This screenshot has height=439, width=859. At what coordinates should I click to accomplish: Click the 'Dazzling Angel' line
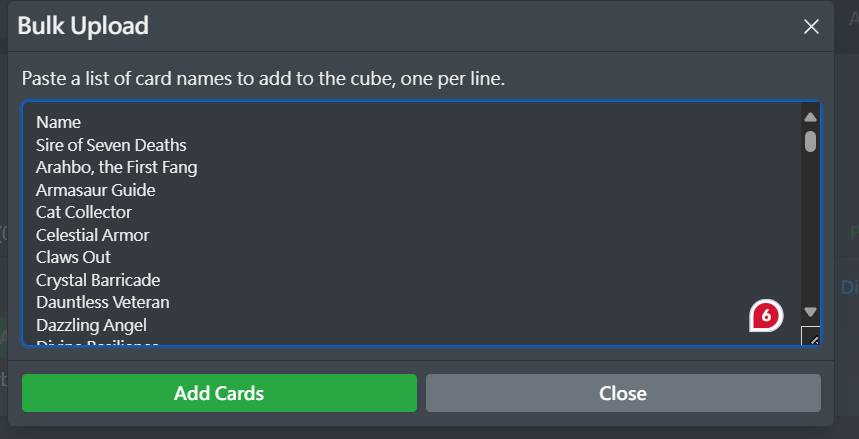coord(92,325)
